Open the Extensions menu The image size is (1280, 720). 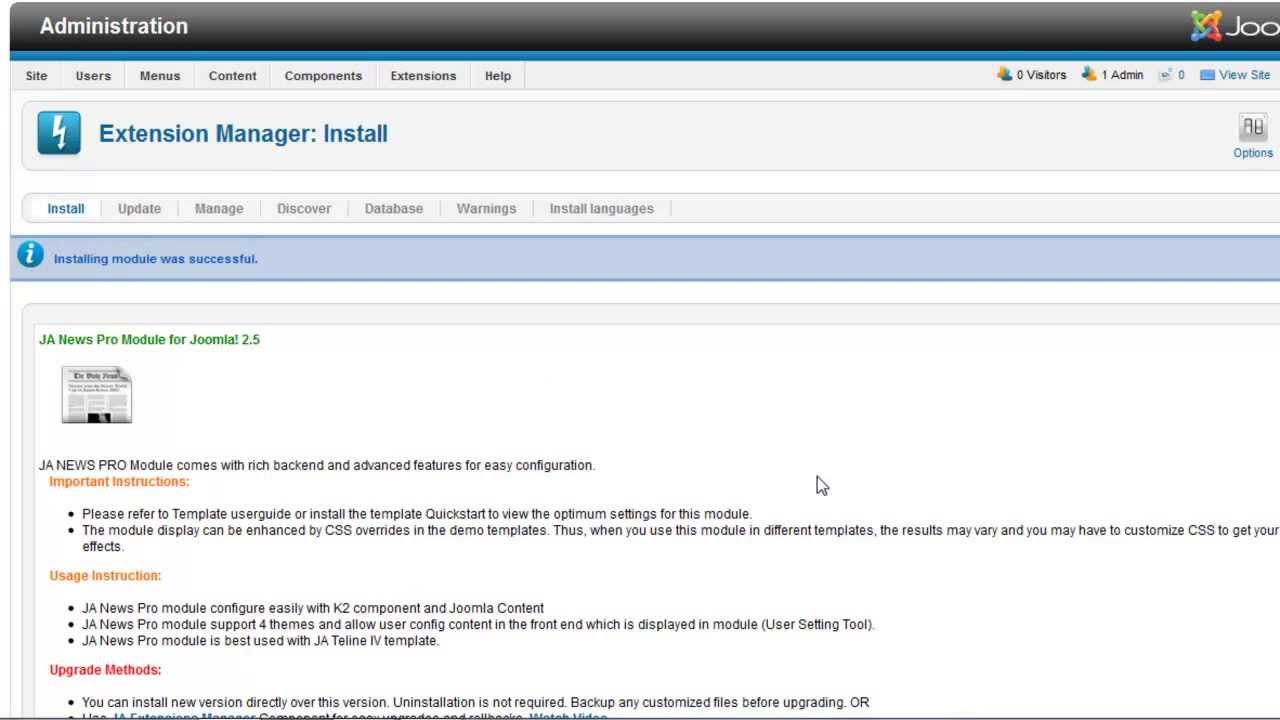423,76
